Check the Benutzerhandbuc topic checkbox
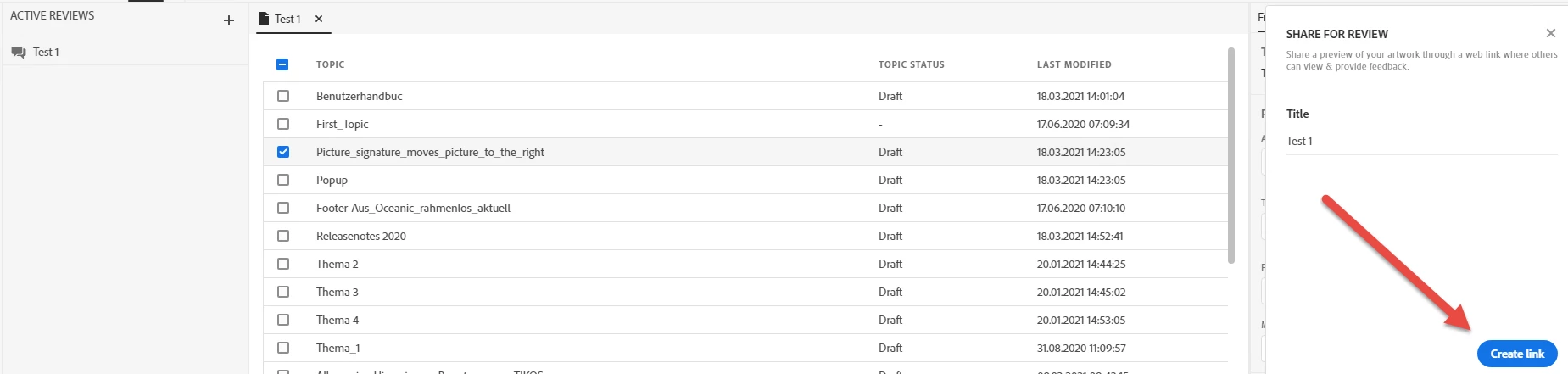The image size is (1568, 374). [x=283, y=96]
